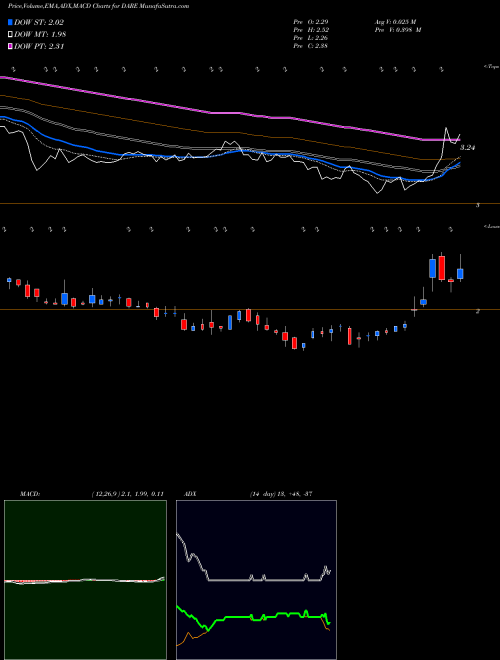Click the 'Pre H: 2.52' high value
The height and width of the screenshot is (660, 500).
click(x=311, y=30)
